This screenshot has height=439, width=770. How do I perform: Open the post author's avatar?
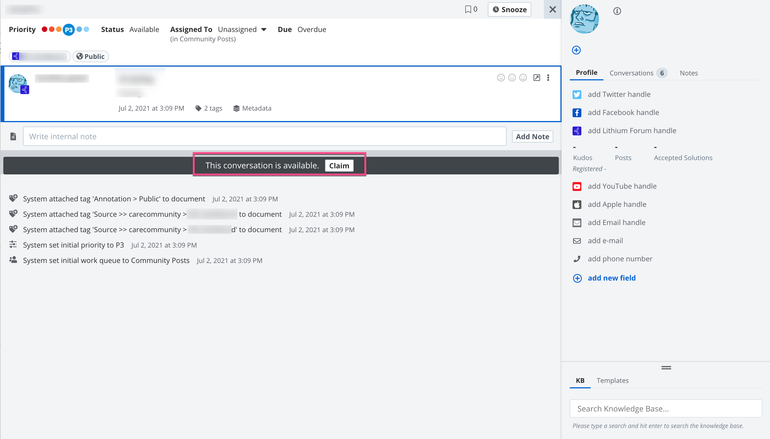coord(18,83)
